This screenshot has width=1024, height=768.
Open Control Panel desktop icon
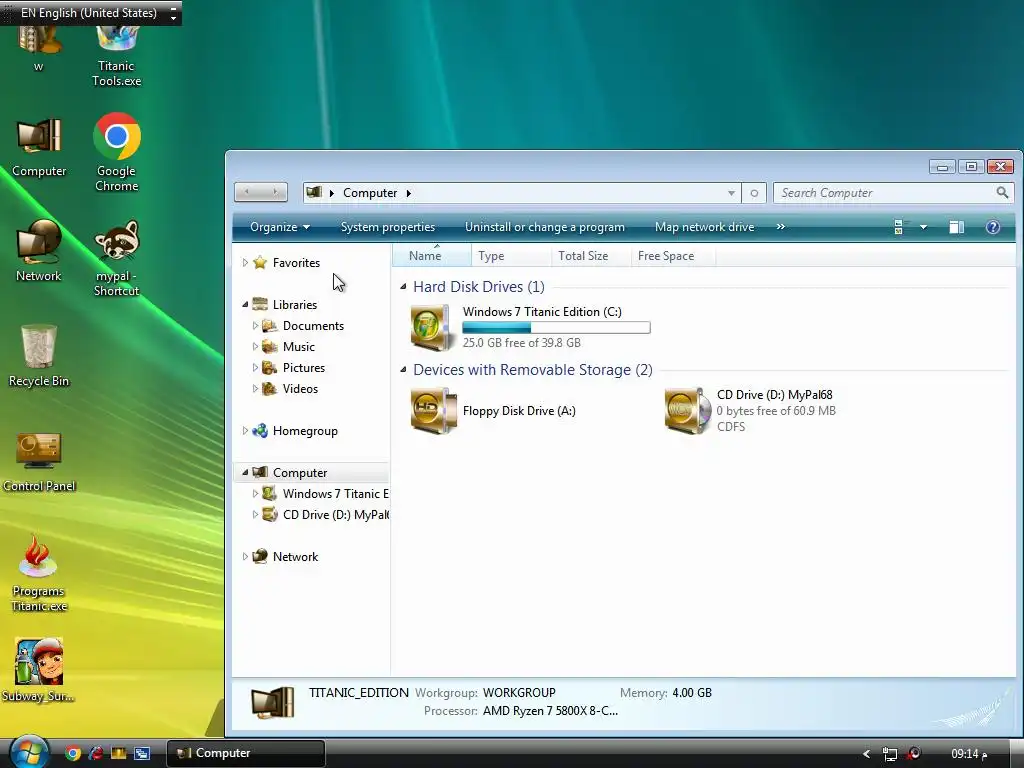click(39, 462)
